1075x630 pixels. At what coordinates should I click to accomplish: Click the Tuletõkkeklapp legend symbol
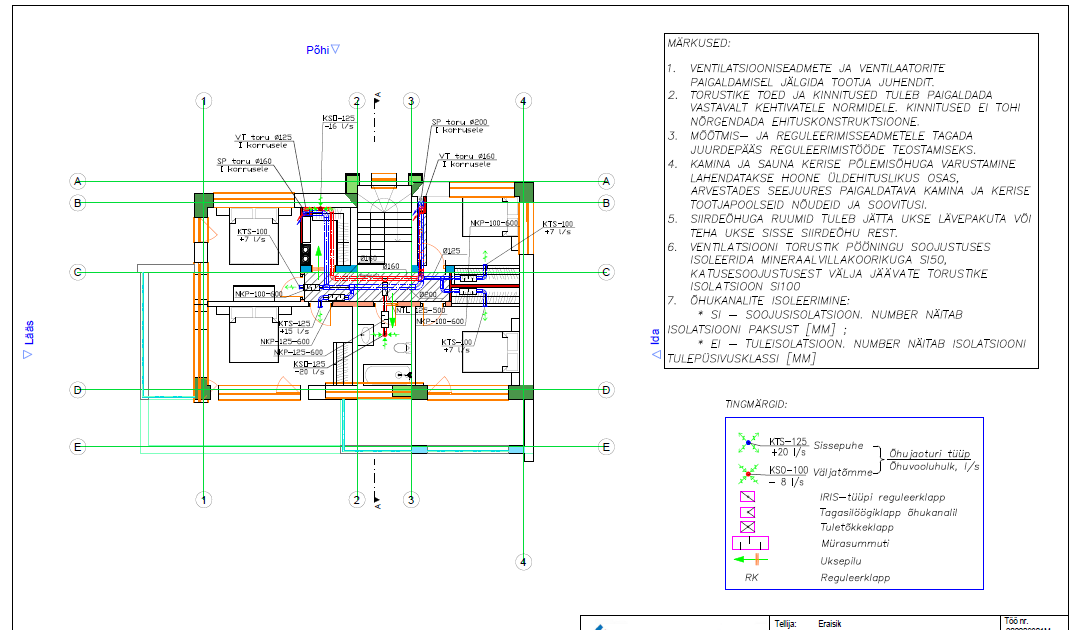pos(747,527)
